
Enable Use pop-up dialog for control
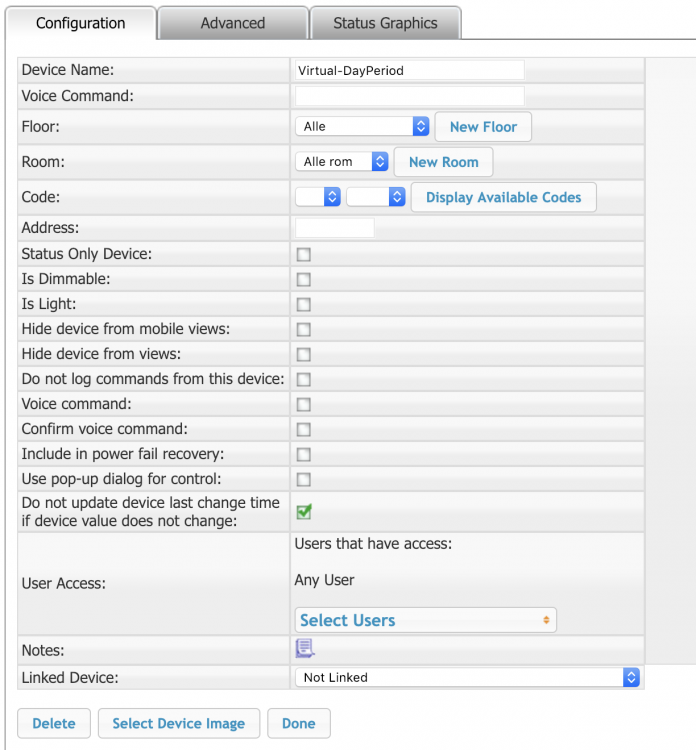(x=304, y=480)
